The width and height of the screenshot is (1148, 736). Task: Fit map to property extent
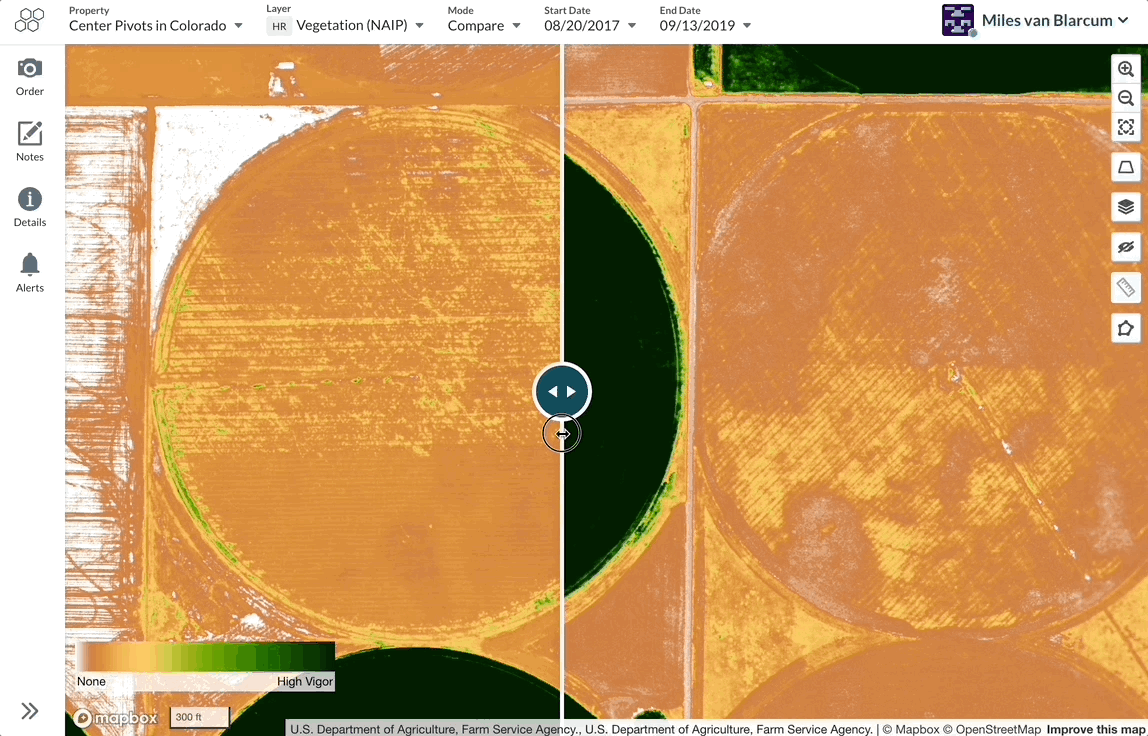[1126, 127]
